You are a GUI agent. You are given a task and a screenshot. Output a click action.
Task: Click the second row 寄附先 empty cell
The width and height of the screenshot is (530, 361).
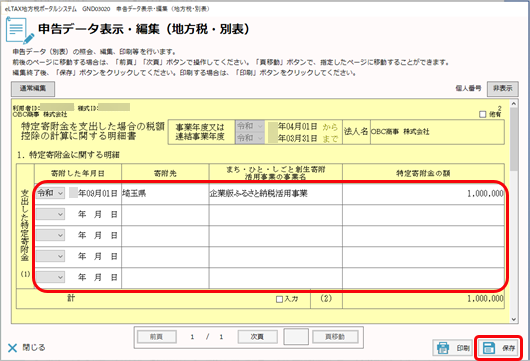165,215
